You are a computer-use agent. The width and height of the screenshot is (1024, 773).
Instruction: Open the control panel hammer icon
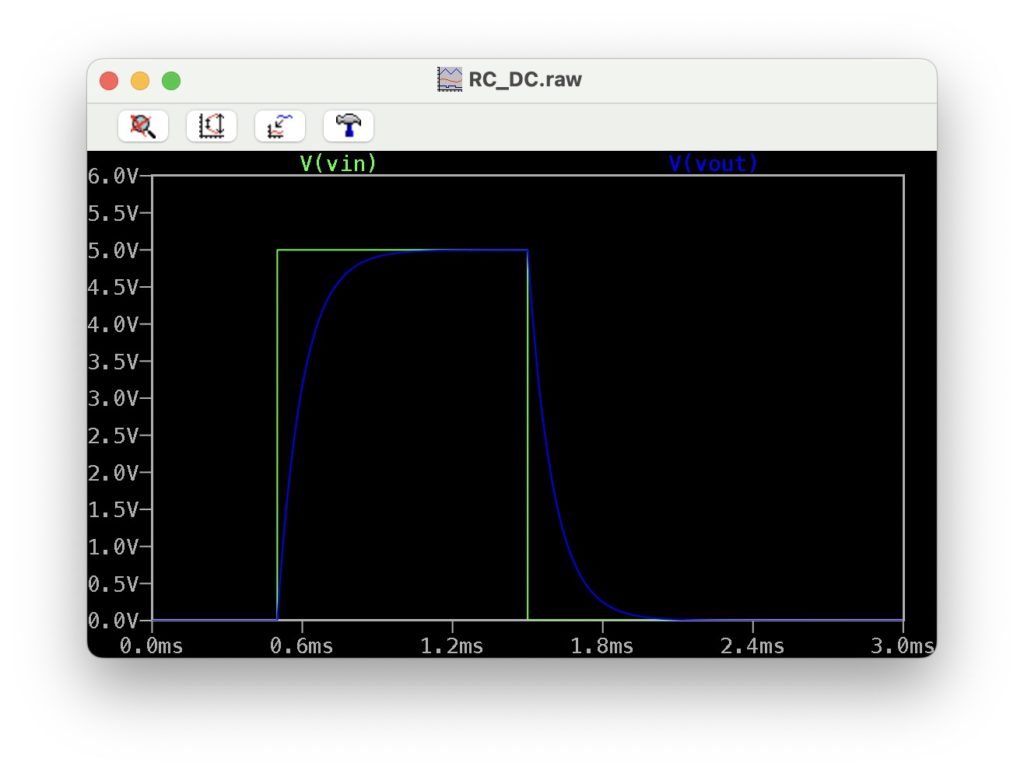pos(348,126)
